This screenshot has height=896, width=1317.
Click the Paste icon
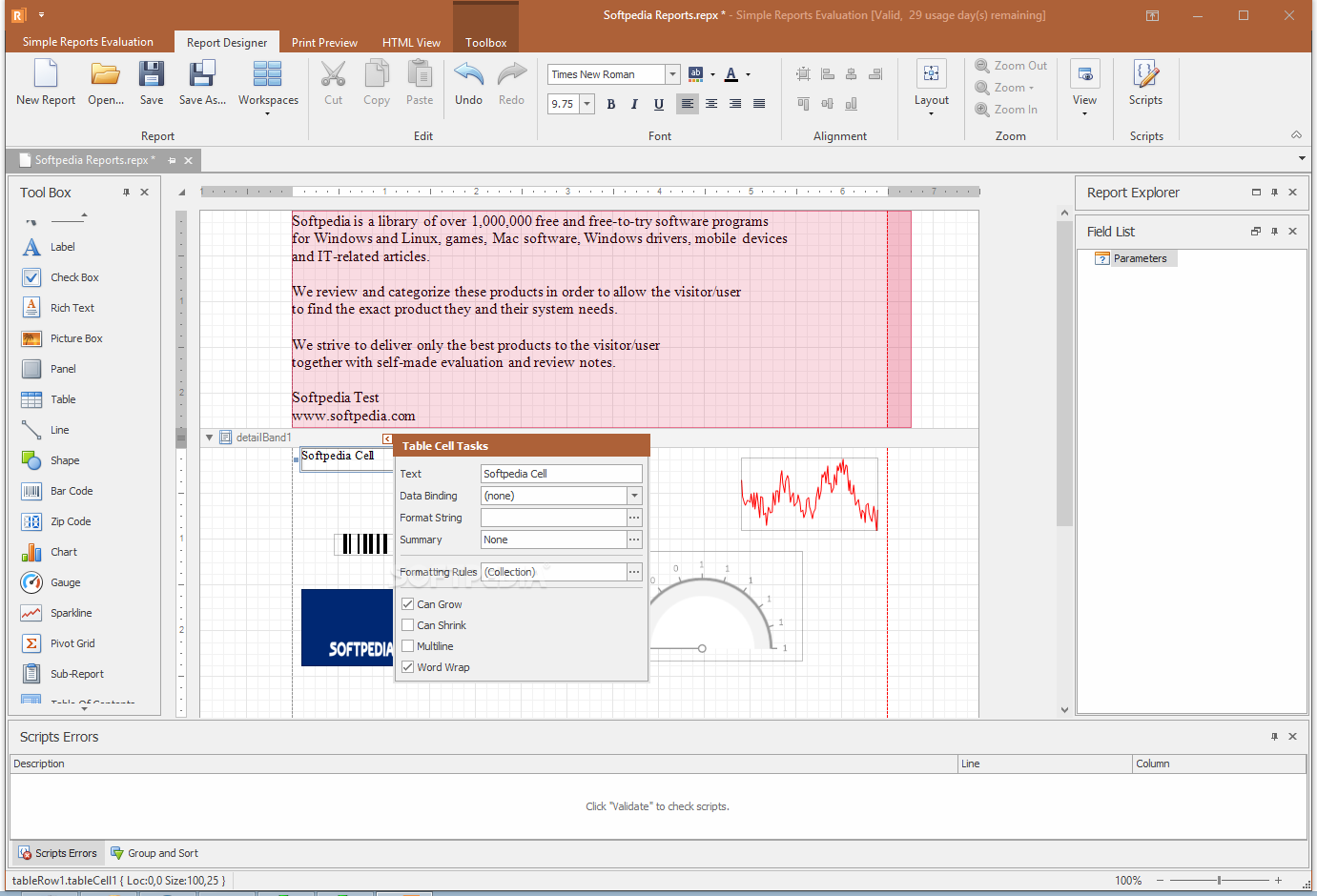(x=420, y=74)
